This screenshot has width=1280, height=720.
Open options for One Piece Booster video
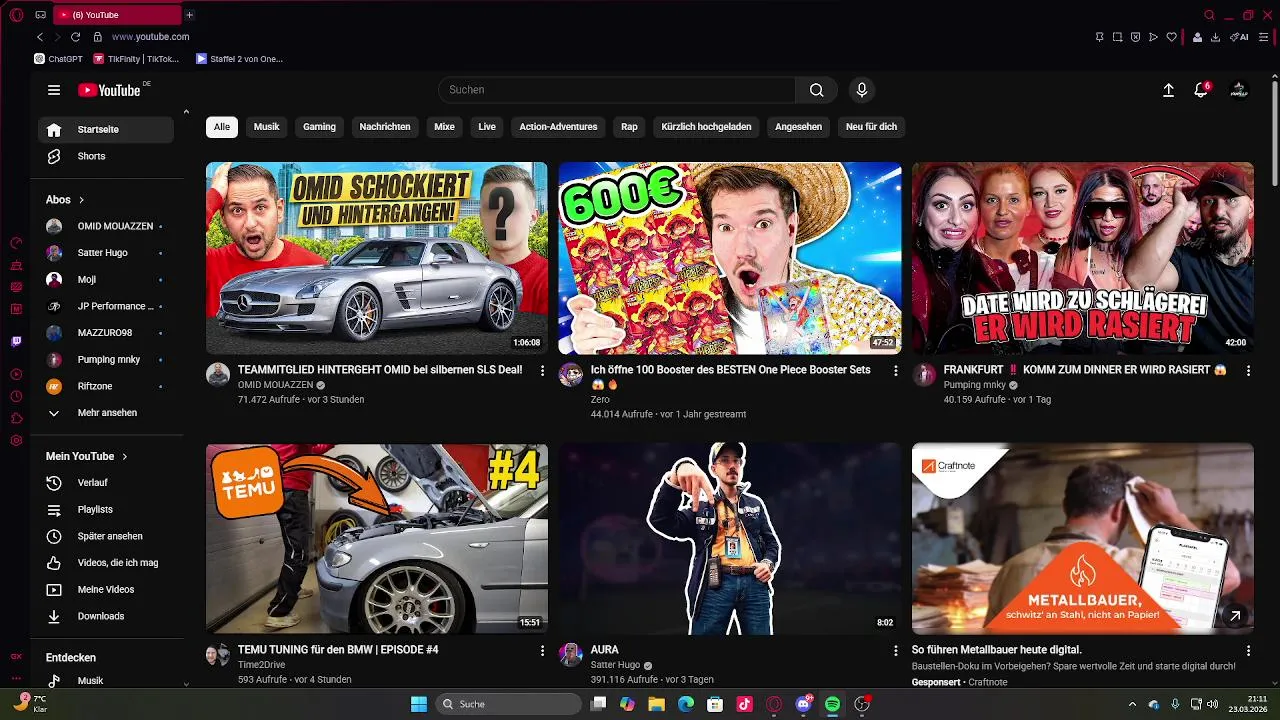pos(895,371)
